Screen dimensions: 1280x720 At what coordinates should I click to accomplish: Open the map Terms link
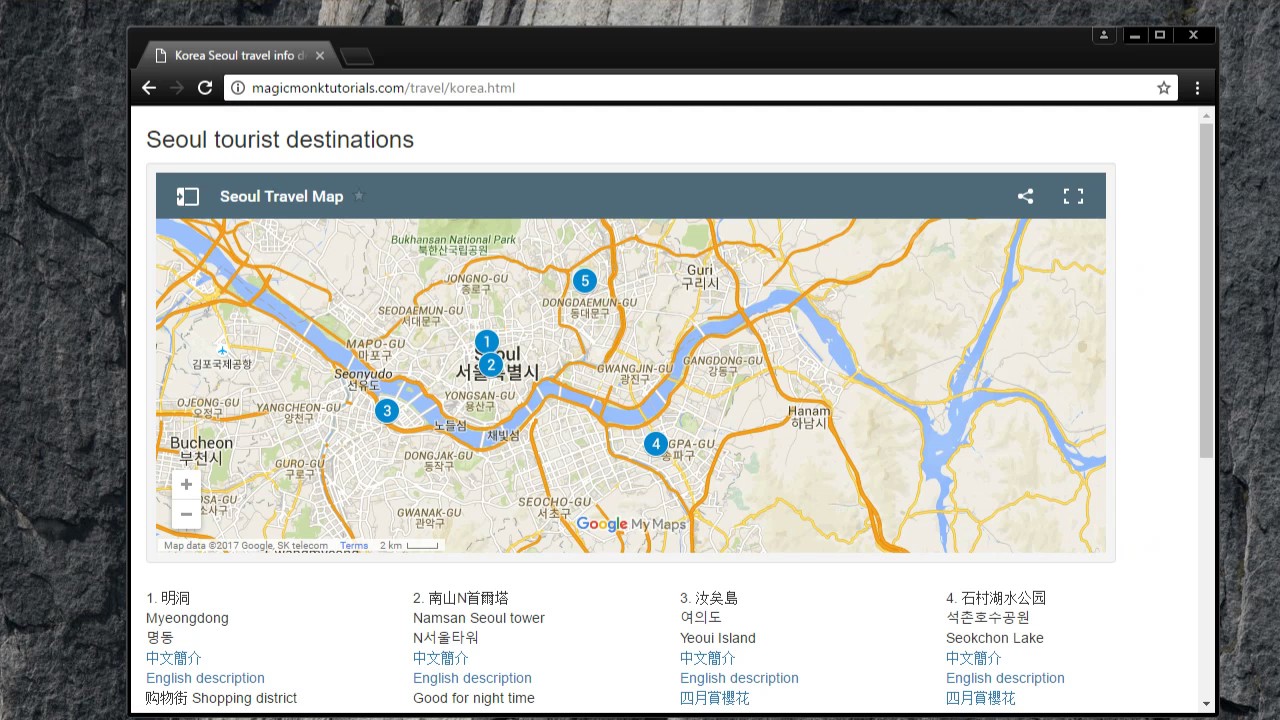tap(354, 546)
